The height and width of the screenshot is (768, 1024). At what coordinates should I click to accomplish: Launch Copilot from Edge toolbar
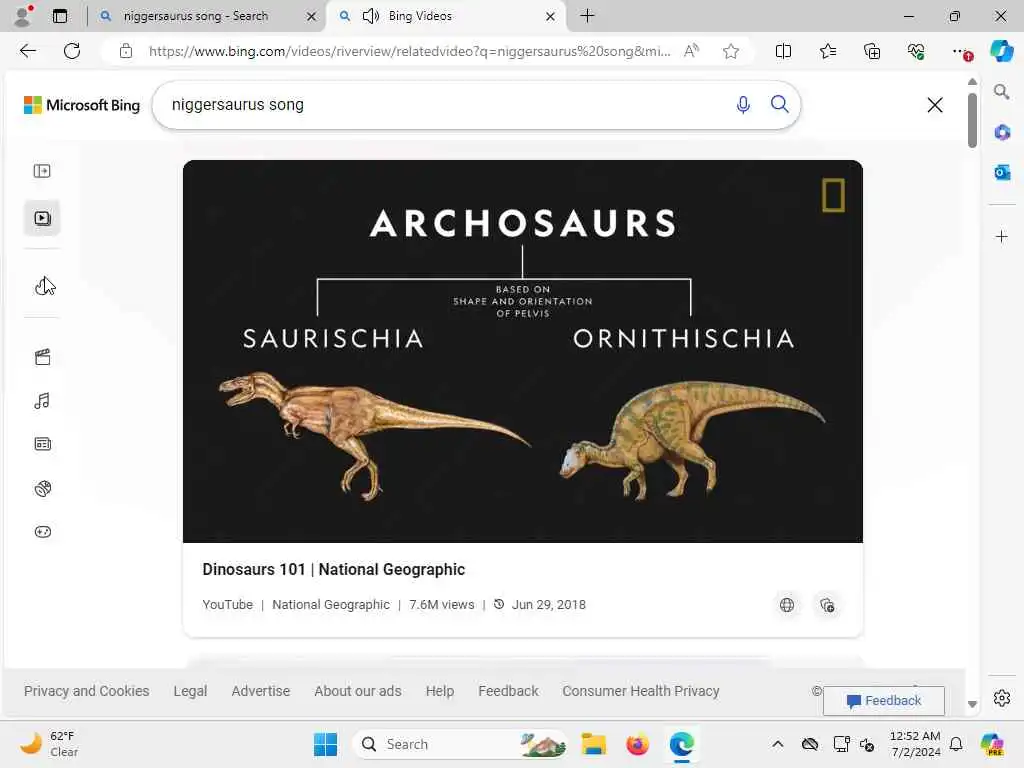(1001, 51)
